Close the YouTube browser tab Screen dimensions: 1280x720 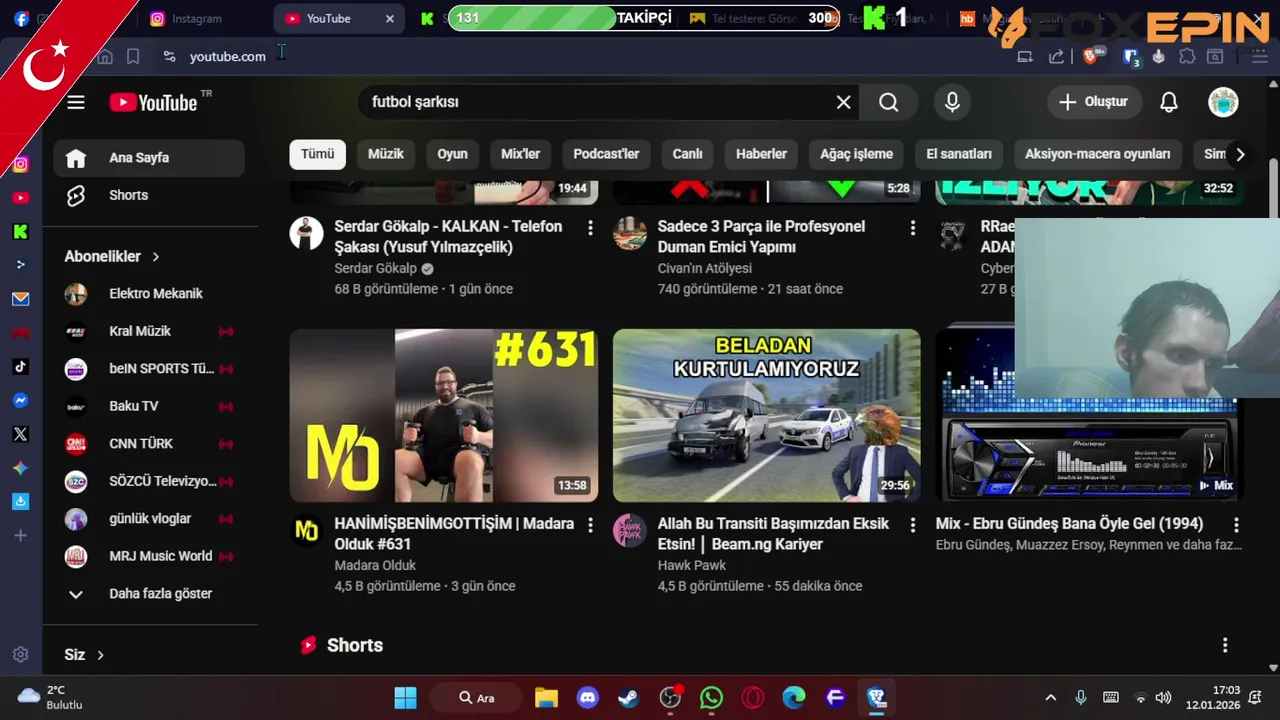(x=390, y=18)
